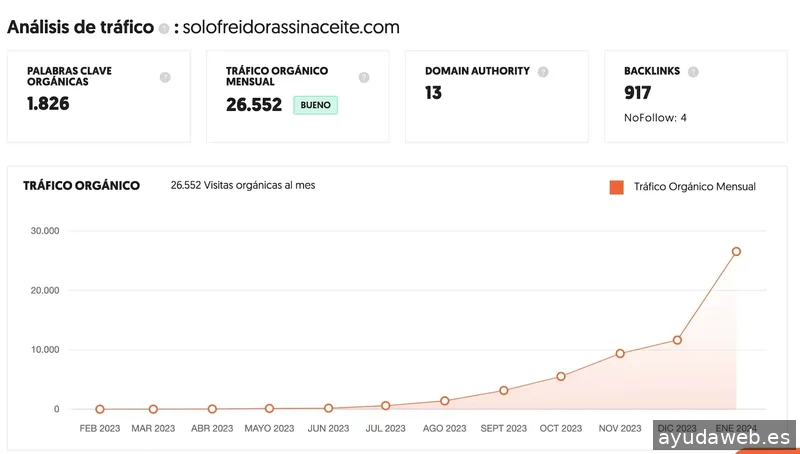Screen dimensions: 800x454
Task: Select the JUL 2023 data point
Action: [386, 406]
